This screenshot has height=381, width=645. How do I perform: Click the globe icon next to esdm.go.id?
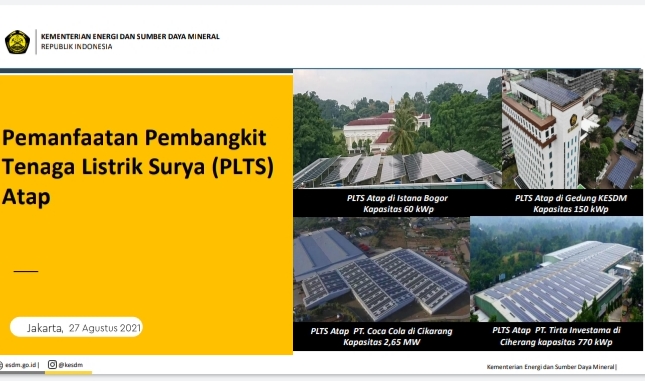pos(1,365)
